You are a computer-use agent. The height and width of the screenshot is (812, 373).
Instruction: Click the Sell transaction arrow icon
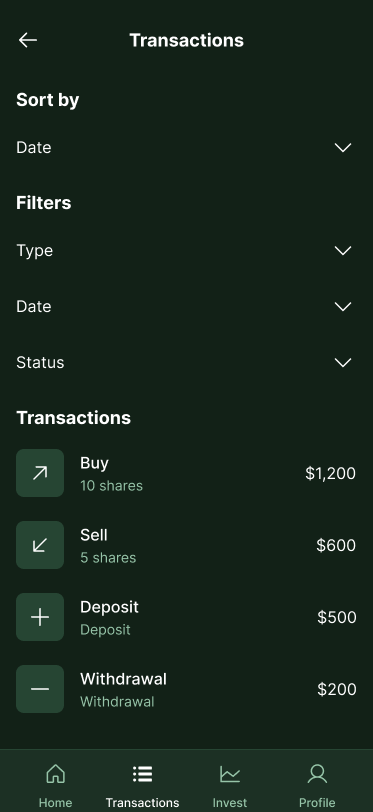[40, 545]
